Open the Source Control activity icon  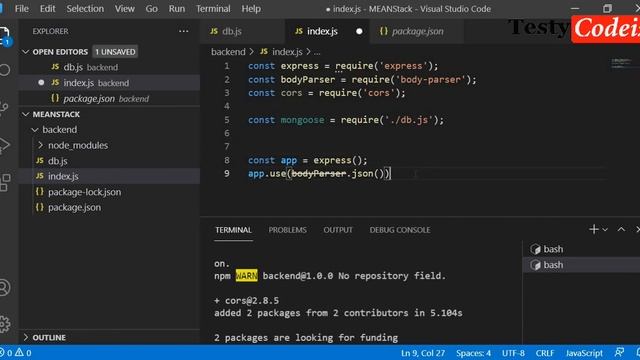(4, 108)
